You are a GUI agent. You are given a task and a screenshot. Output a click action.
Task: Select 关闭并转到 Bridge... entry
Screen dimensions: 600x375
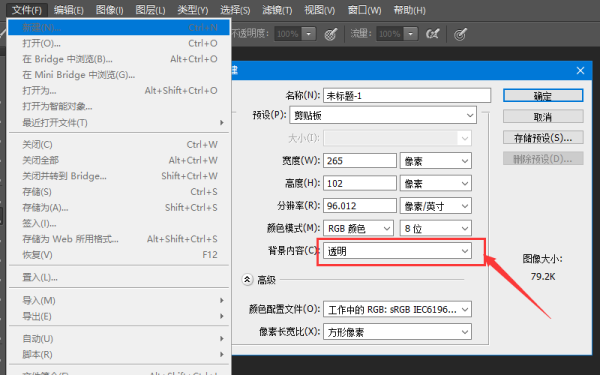pos(119,176)
